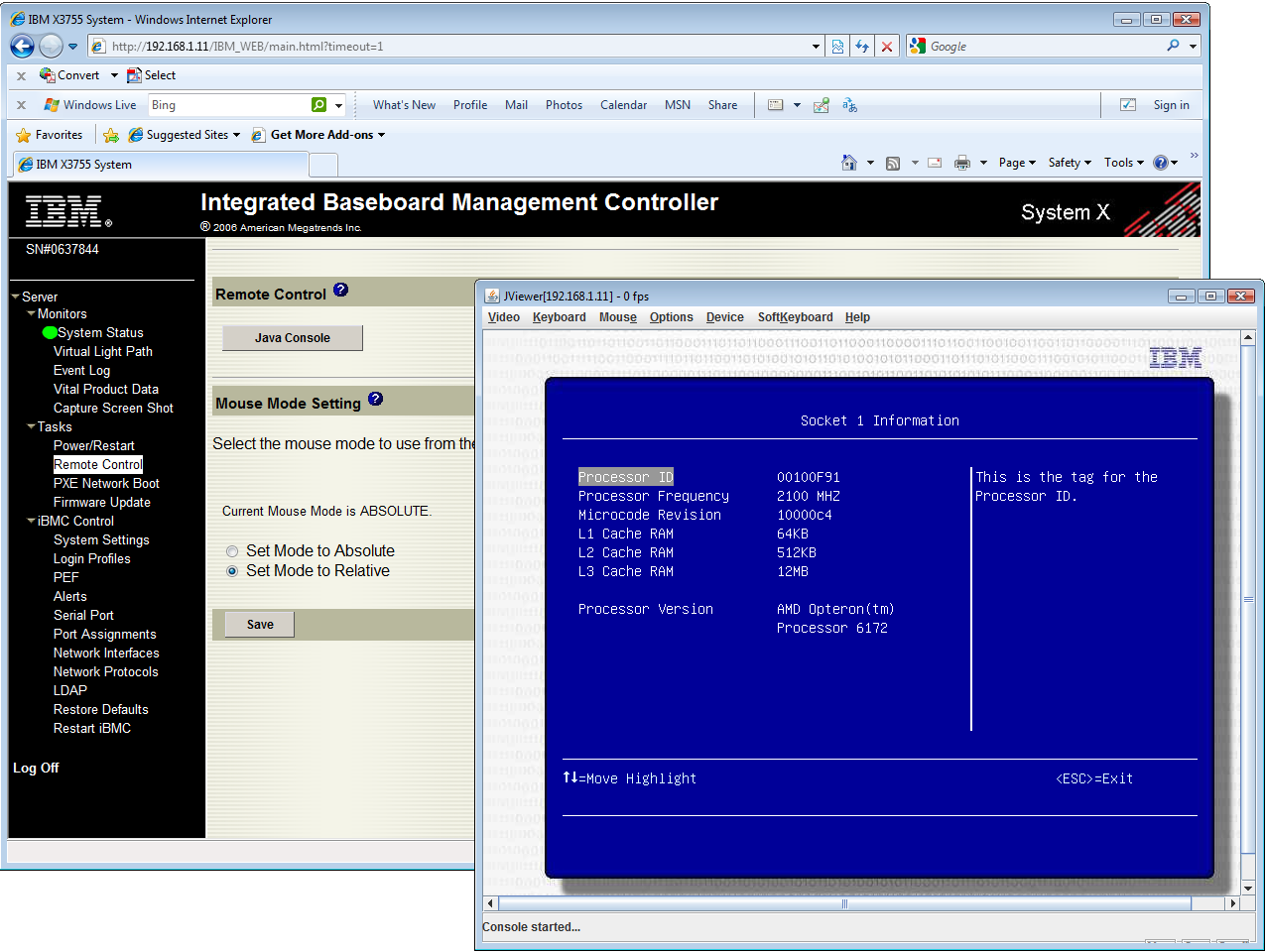Open Firmware Update link
This screenshot has width=1266, height=952.
102,502
